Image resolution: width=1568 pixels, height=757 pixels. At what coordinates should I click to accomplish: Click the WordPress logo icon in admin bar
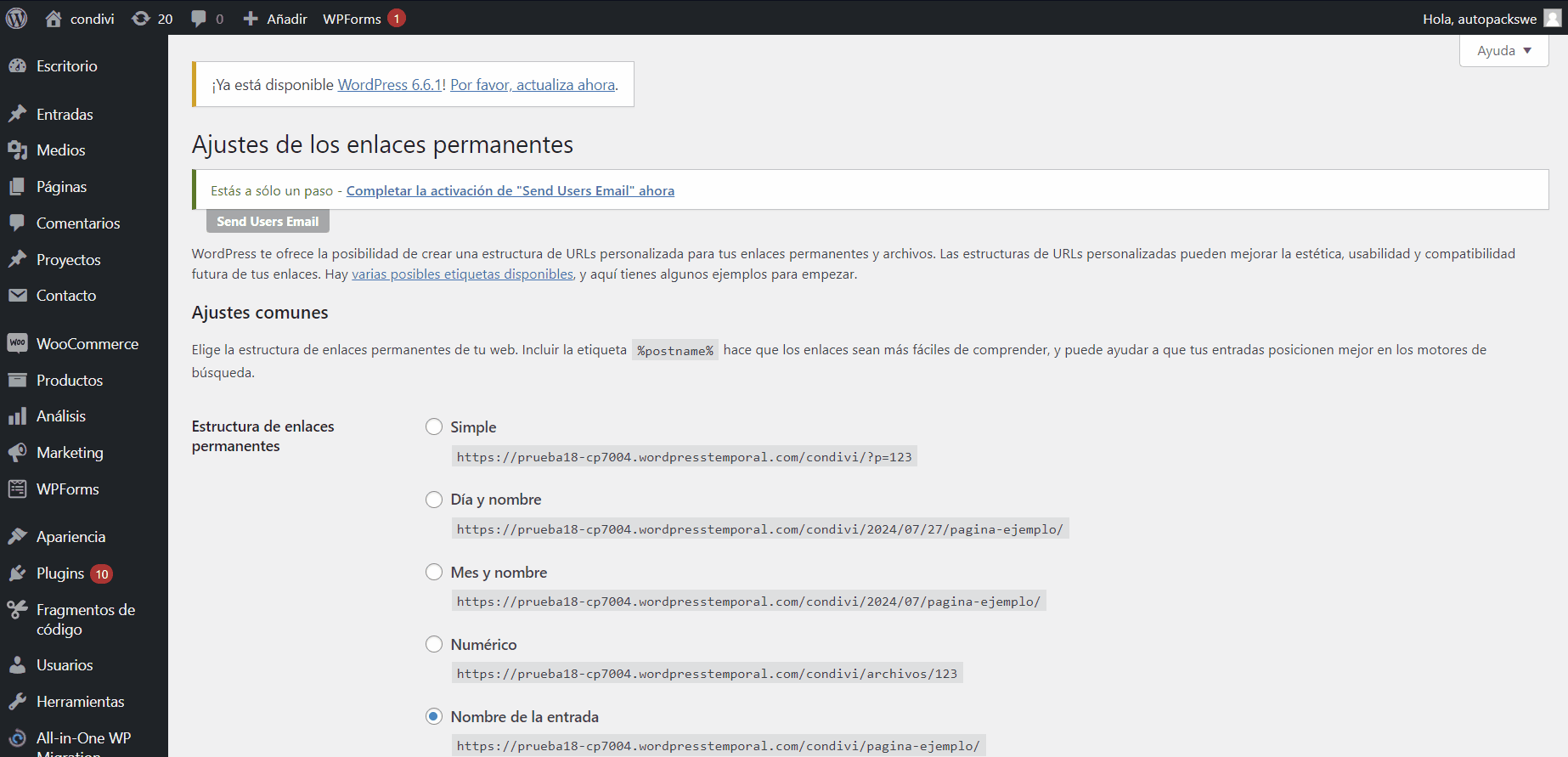click(17, 18)
